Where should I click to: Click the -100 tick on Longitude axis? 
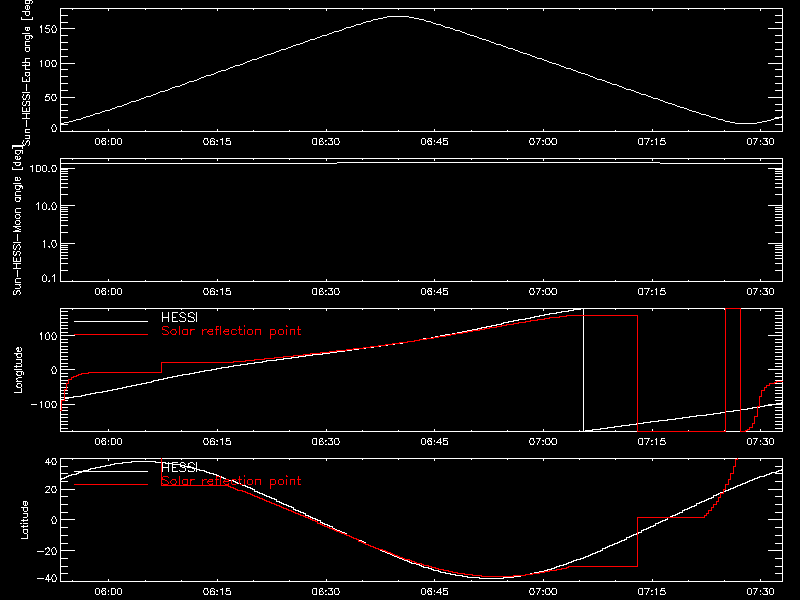click(x=44, y=404)
